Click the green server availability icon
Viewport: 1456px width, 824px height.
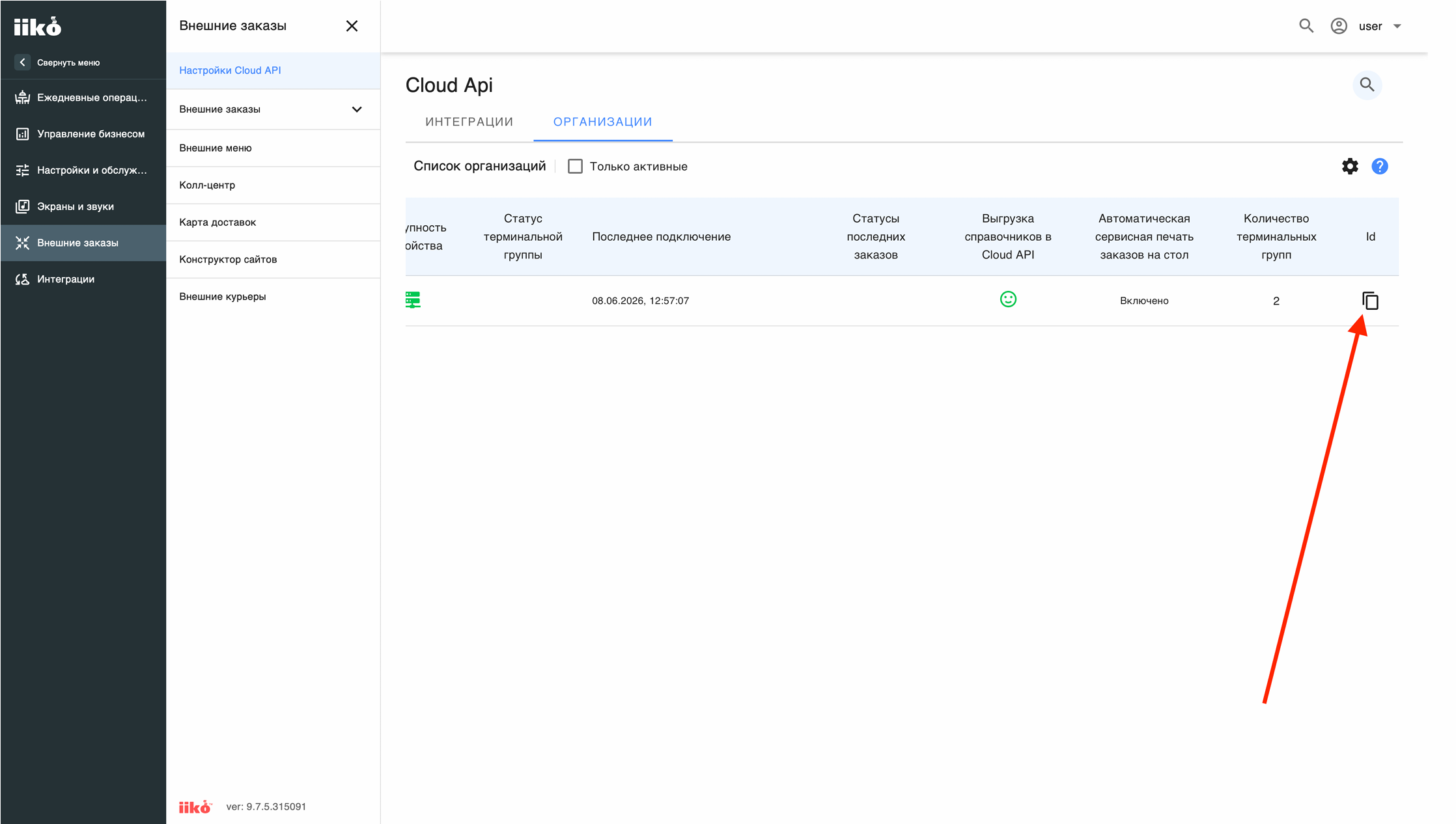[413, 300]
